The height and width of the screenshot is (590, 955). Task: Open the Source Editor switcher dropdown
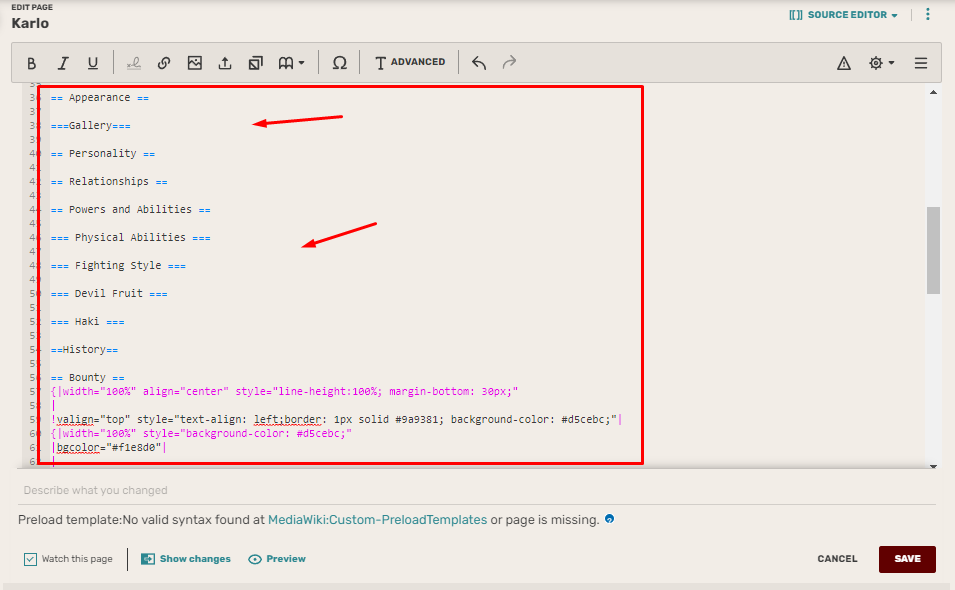click(843, 15)
